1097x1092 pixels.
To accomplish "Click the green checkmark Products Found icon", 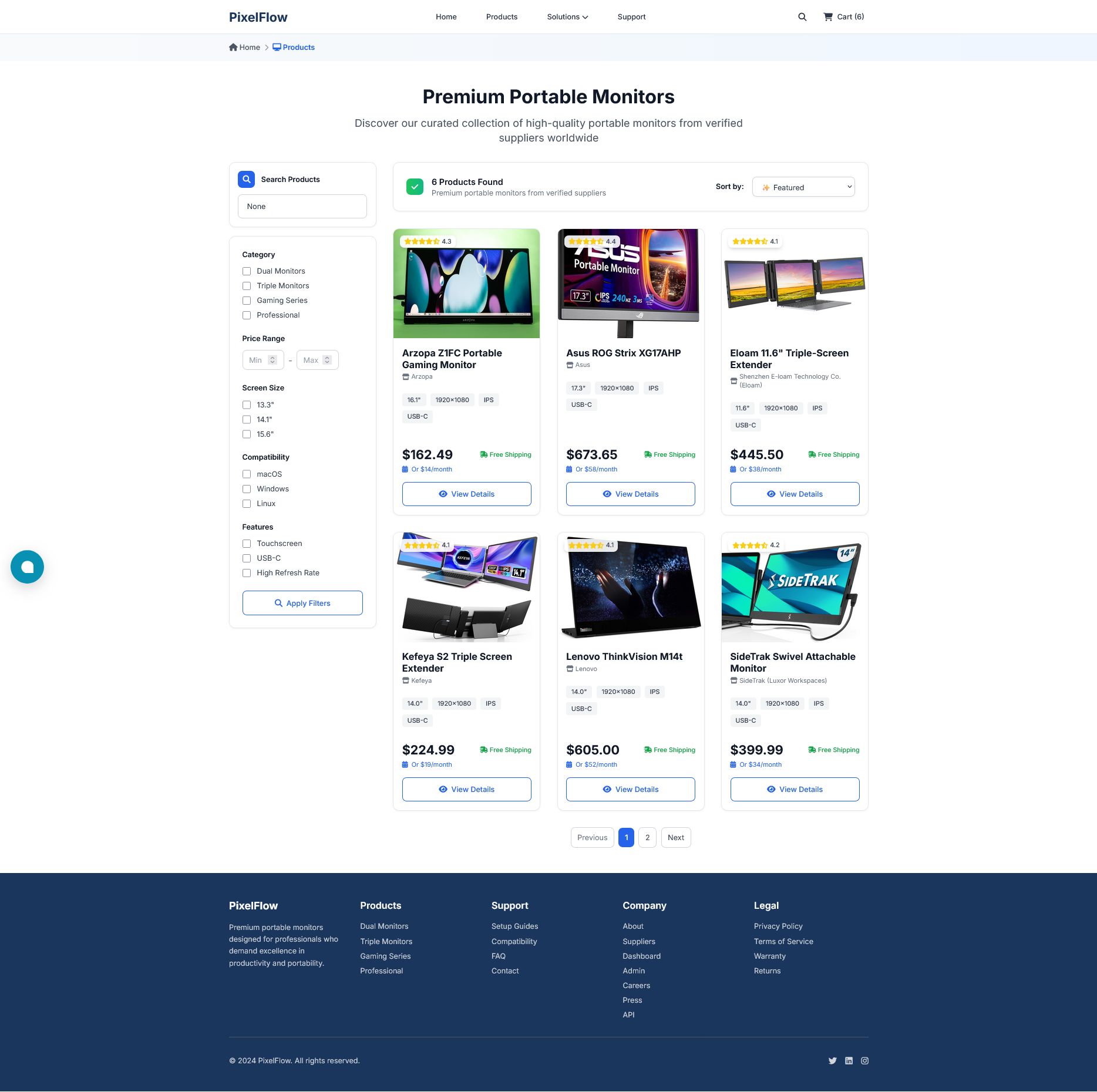I will pos(415,187).
